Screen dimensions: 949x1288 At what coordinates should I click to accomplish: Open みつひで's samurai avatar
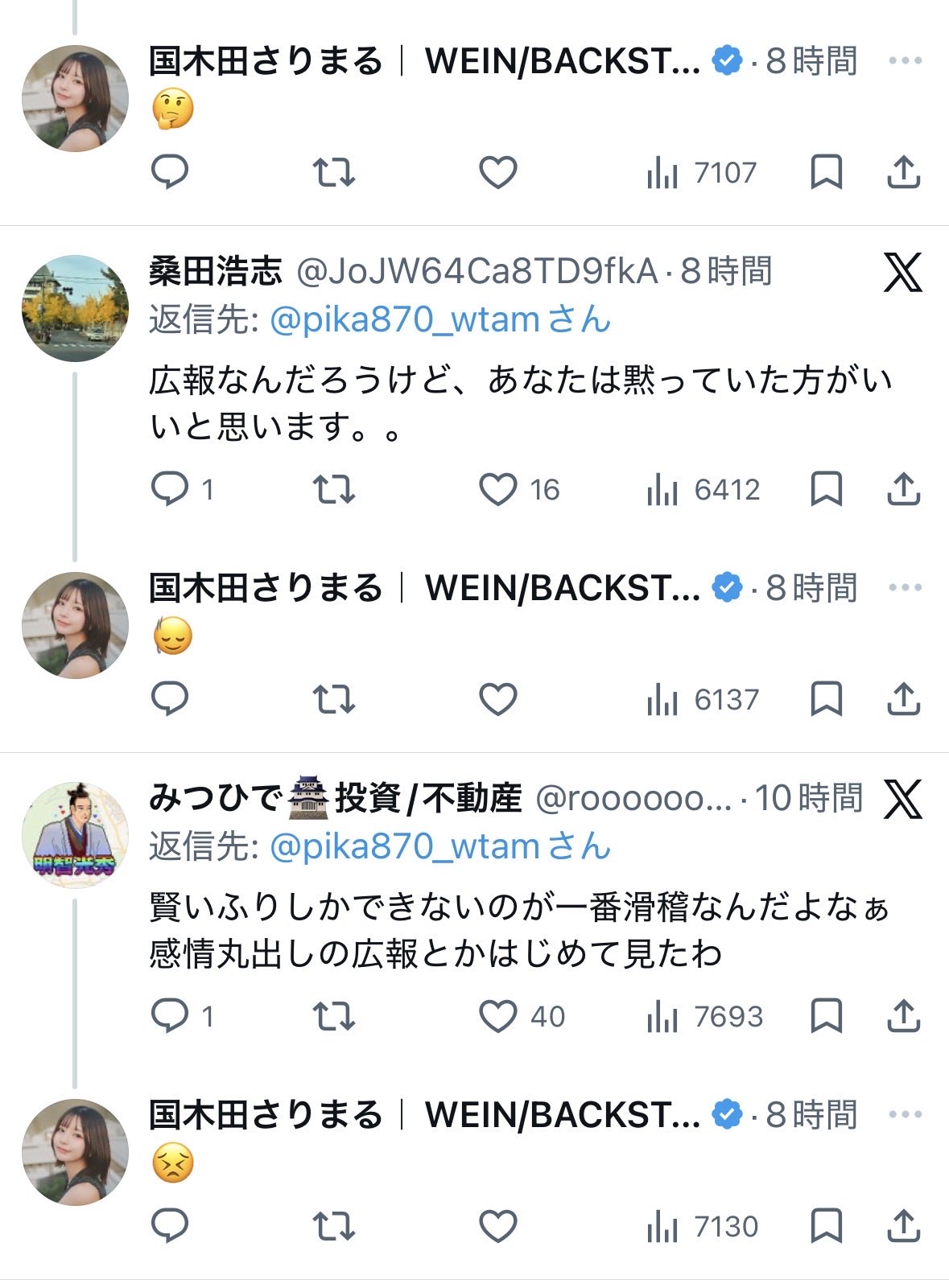click(x=75, y=835)
